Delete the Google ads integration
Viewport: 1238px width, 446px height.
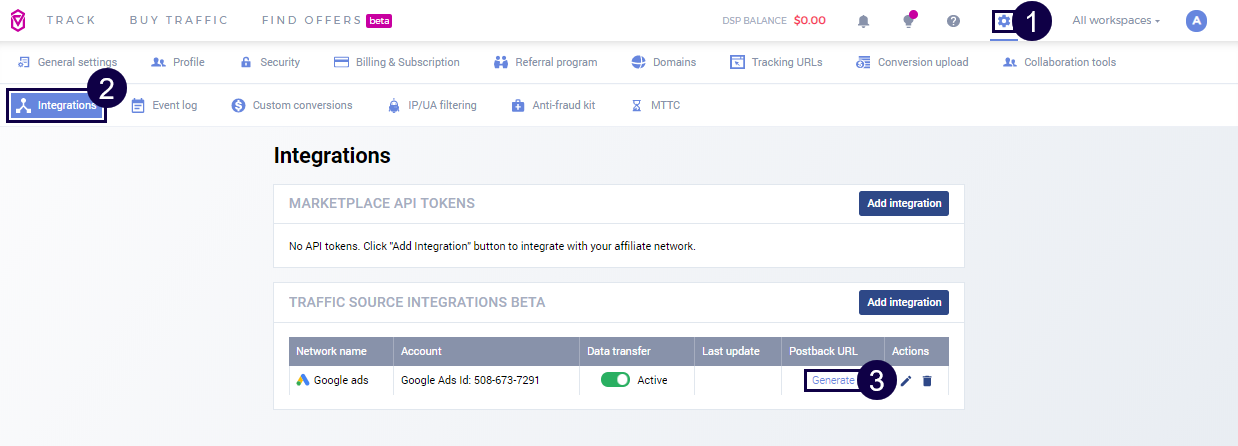tap(927, 380)
